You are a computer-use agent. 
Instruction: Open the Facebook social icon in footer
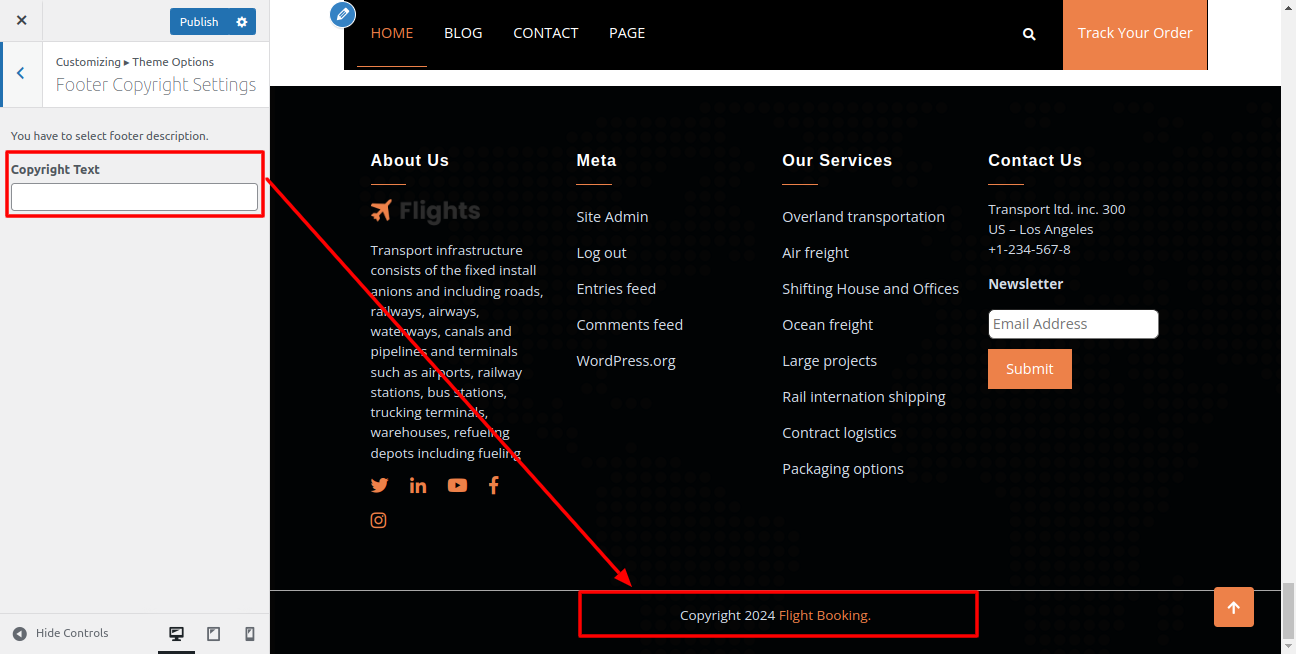pos(493,486)
